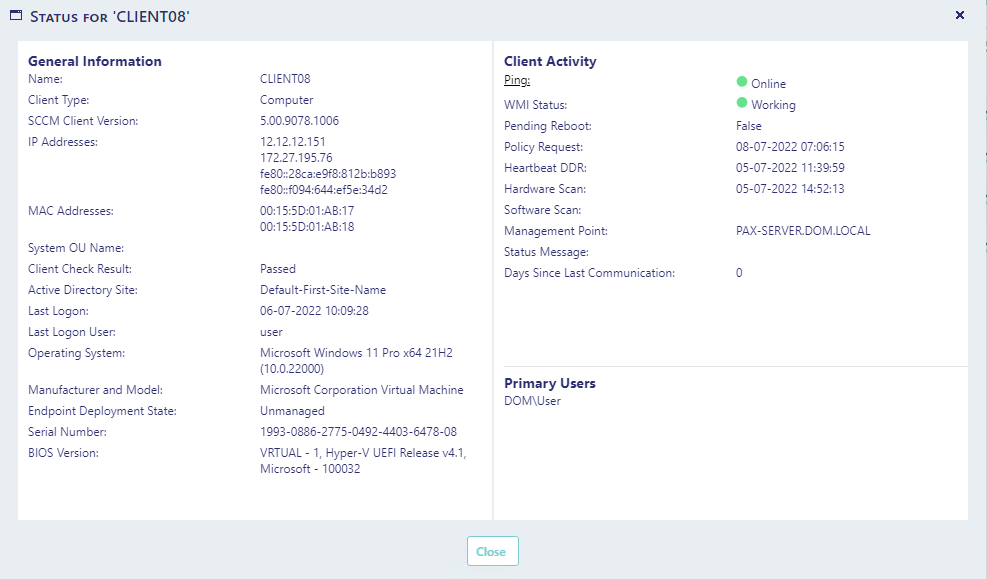Select MAC address 00:15:5D:01:AB:18
Viewport: 987px width, 580px height.
[307, 227]
